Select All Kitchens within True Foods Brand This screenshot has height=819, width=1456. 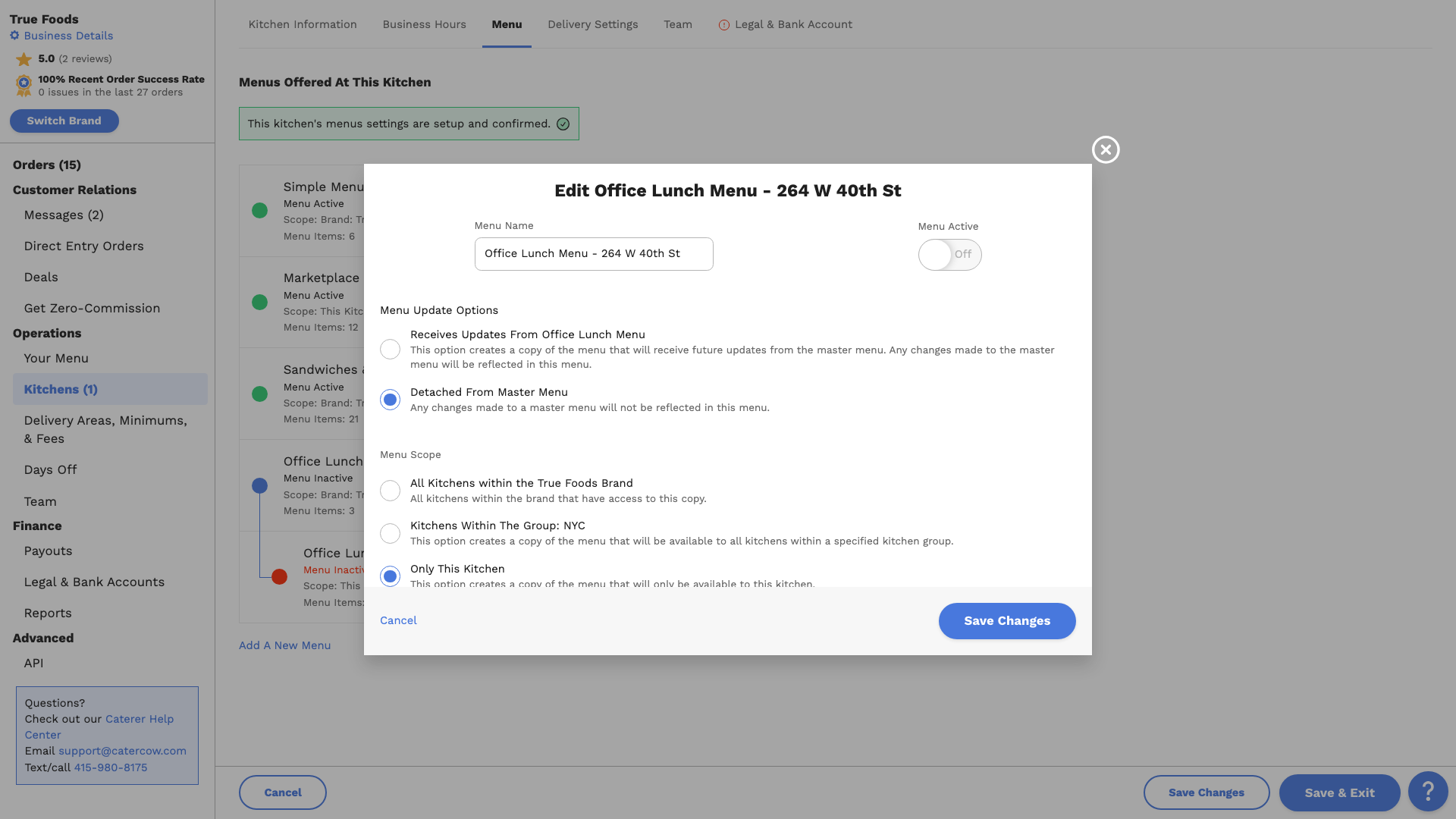(x=390, y=491)
